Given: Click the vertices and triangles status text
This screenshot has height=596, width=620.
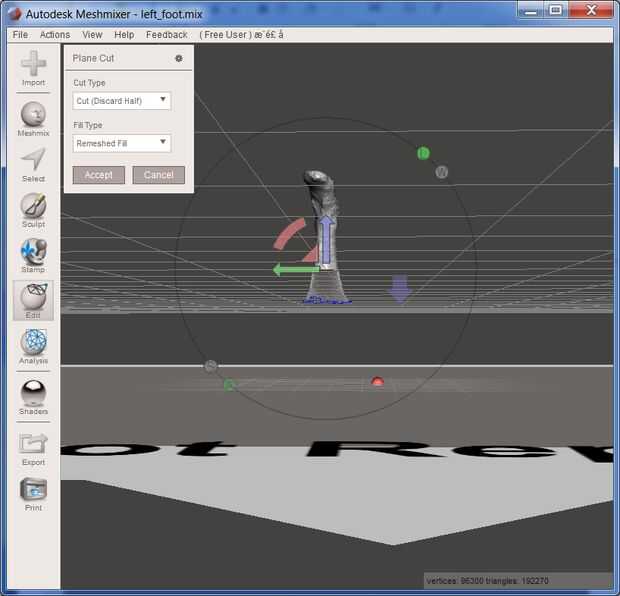Looking at the screenshot, I should tap(487, 581).
